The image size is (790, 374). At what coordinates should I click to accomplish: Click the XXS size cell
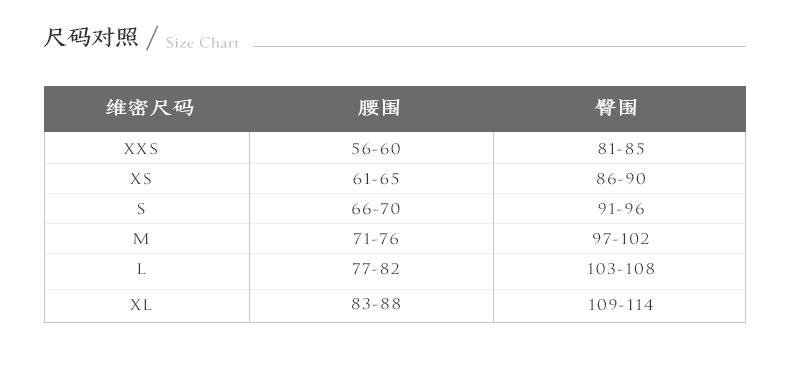coord(141,149)
